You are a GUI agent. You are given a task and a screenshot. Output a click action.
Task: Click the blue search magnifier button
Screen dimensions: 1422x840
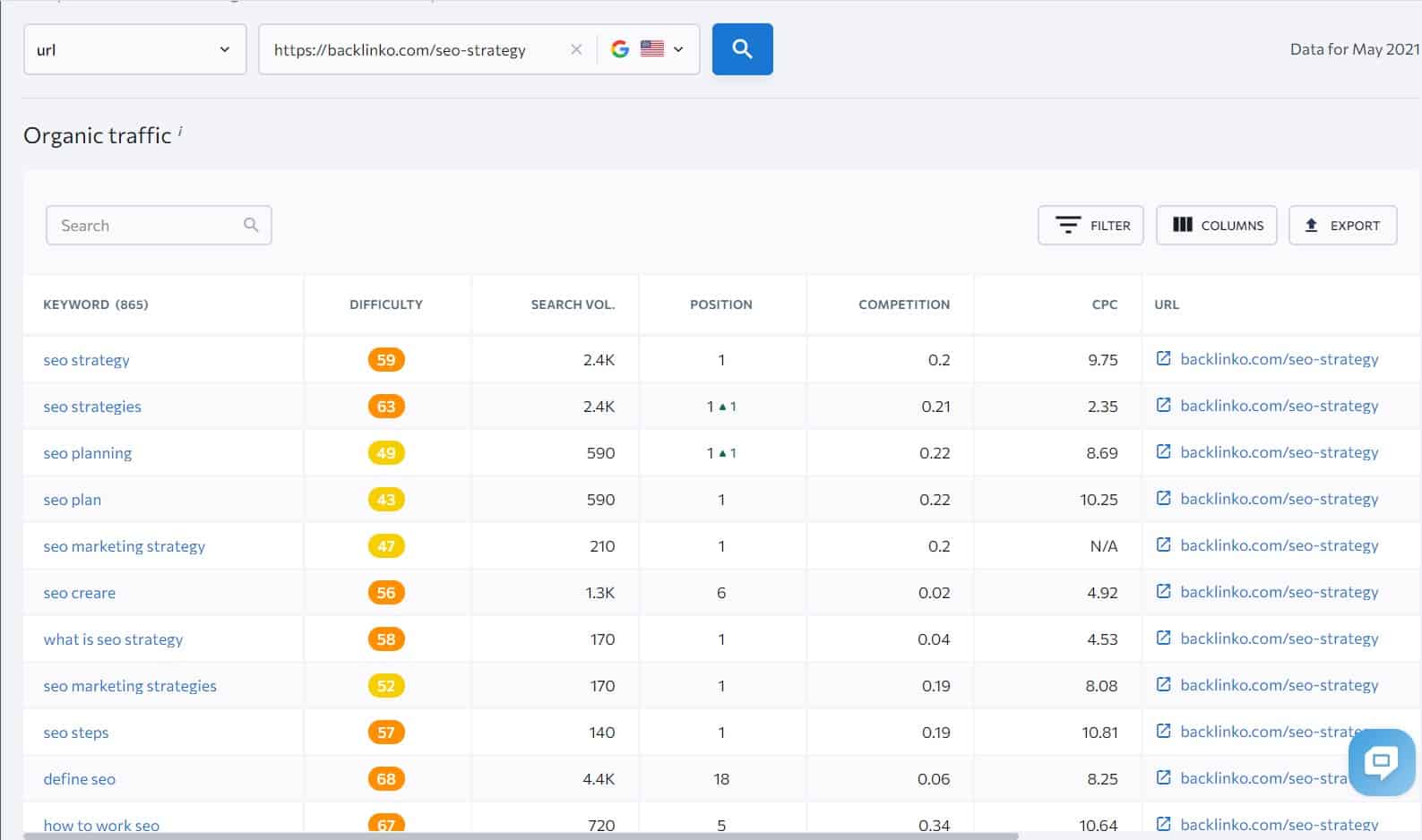[x=742, y=49]
